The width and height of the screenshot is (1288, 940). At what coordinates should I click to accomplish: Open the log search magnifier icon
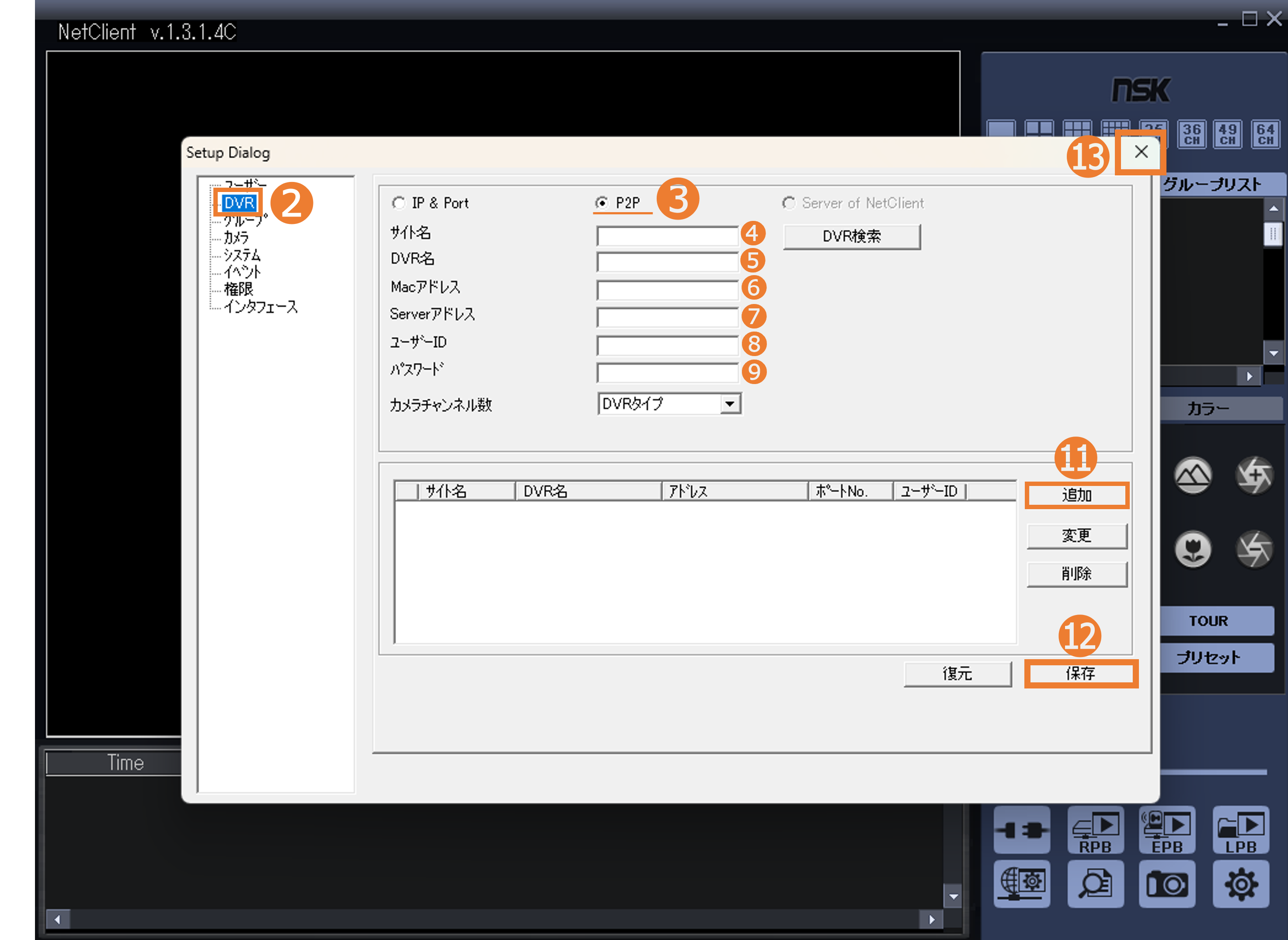pyautogui.click(x=1095, y=884)
